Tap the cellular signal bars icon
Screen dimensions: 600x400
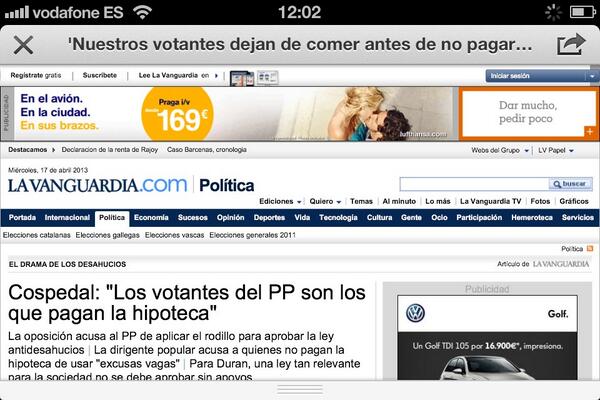16,13
